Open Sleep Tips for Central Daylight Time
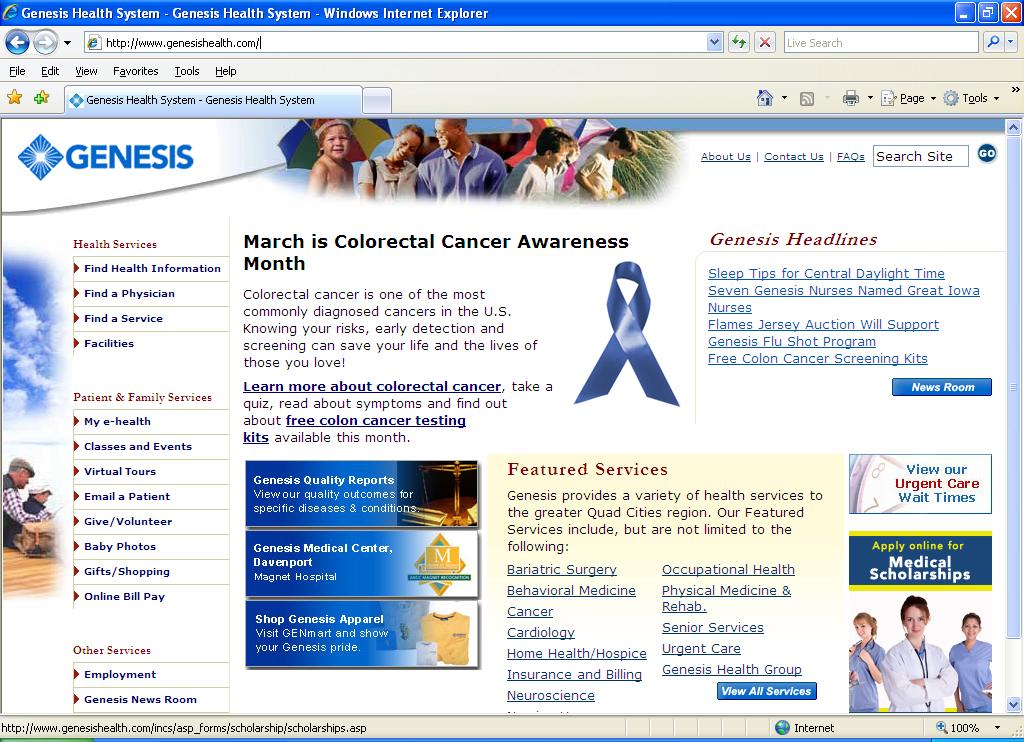This screenshot has width=1024, height=742. click(x=826, y=274)
